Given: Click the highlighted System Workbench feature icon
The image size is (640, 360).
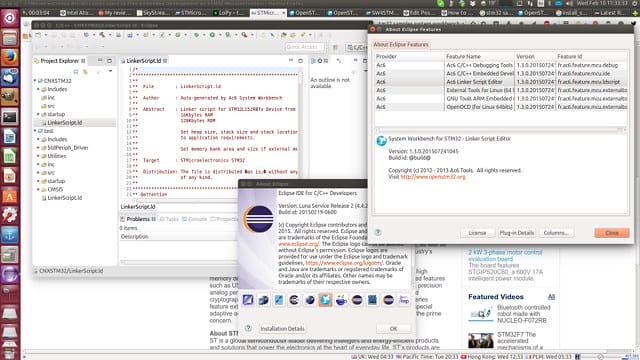Looking at the screenshot, I should pos(325,300).
